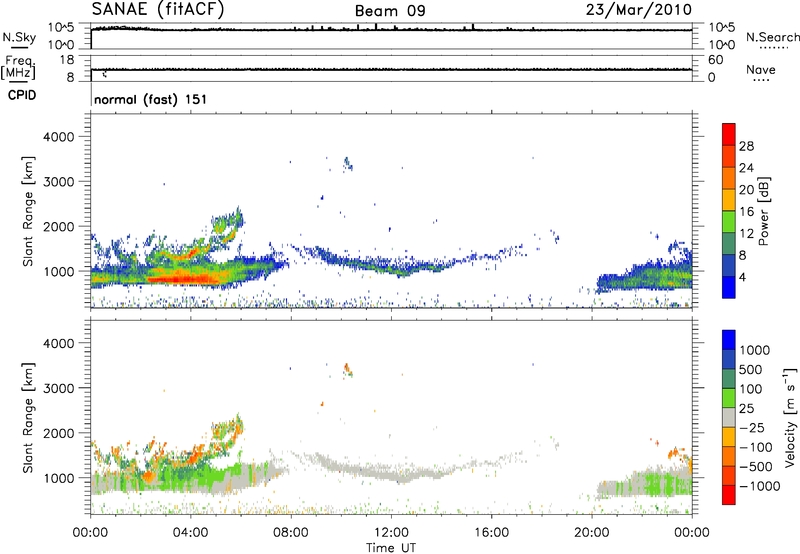The width and height of the screenshot is (800, 554).
Task: Click the N.Search legend label
Action: coord(772,37)
